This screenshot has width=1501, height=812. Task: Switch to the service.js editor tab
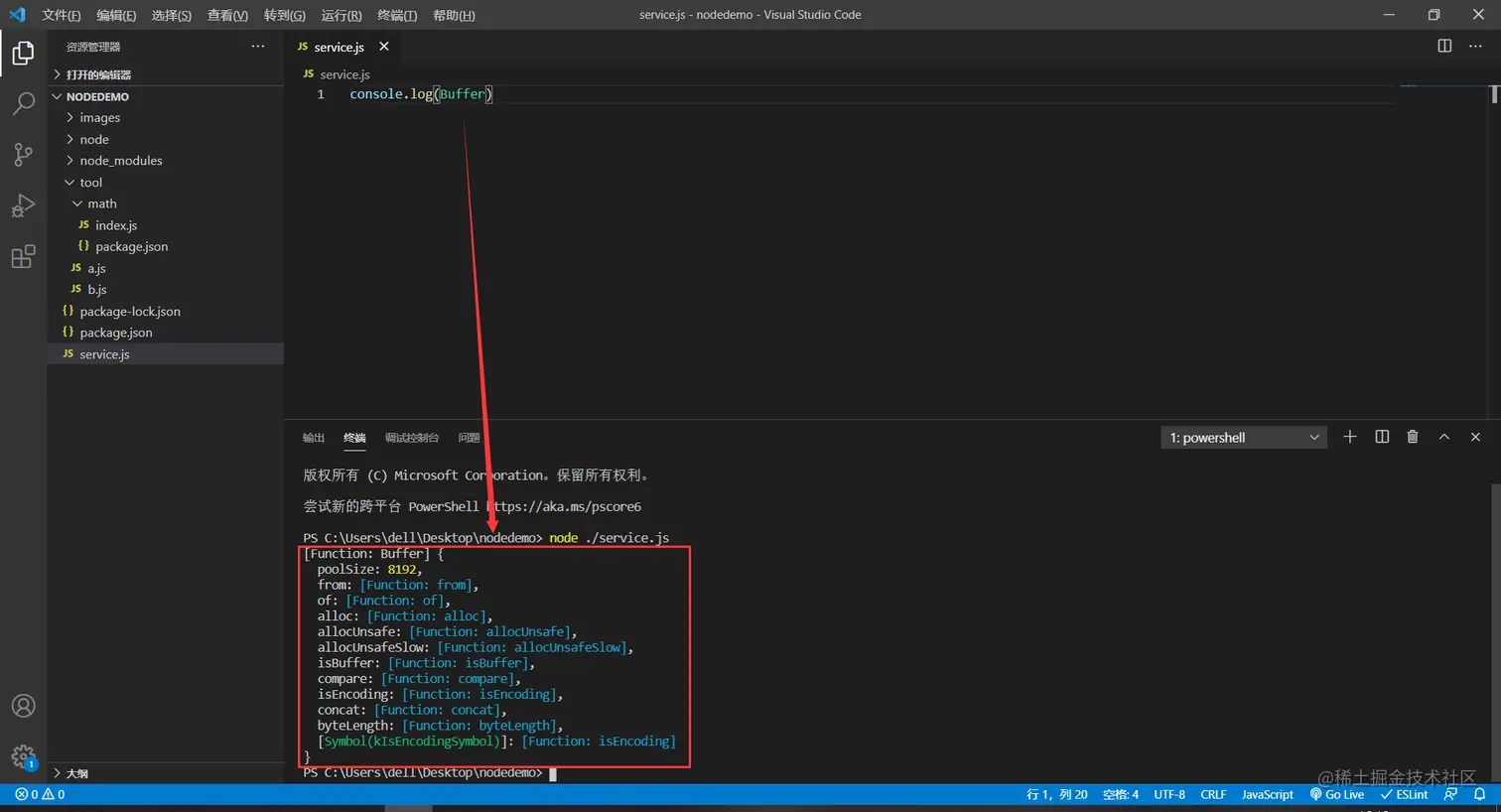pos(341,47)
